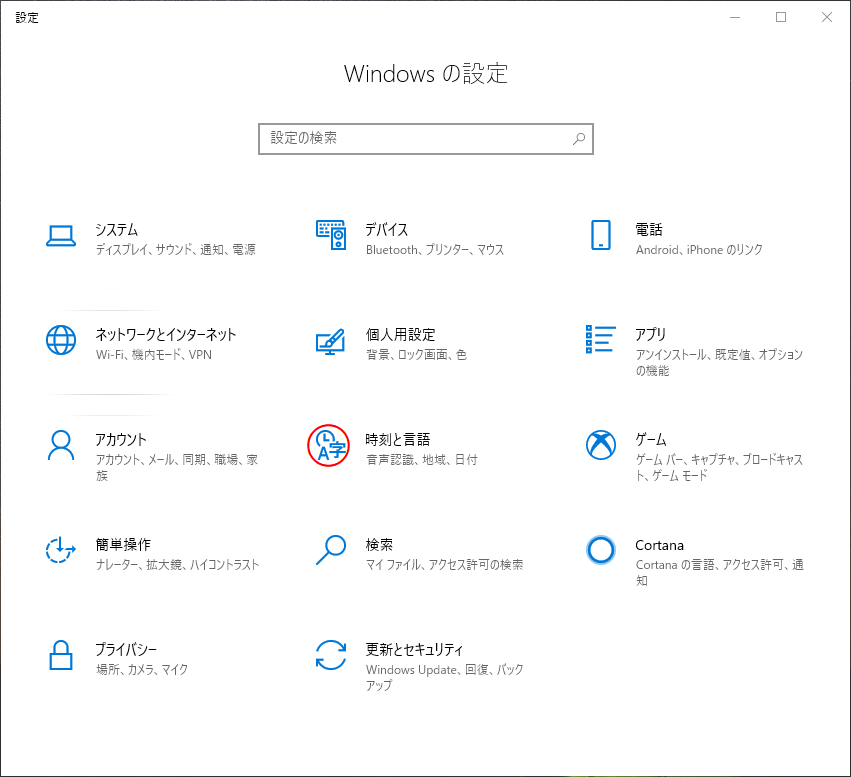The width and height of the screenshot is (851, 777).
Task: Click '場所、カメラ、マイク' description
Action: [x=142, y=670]
